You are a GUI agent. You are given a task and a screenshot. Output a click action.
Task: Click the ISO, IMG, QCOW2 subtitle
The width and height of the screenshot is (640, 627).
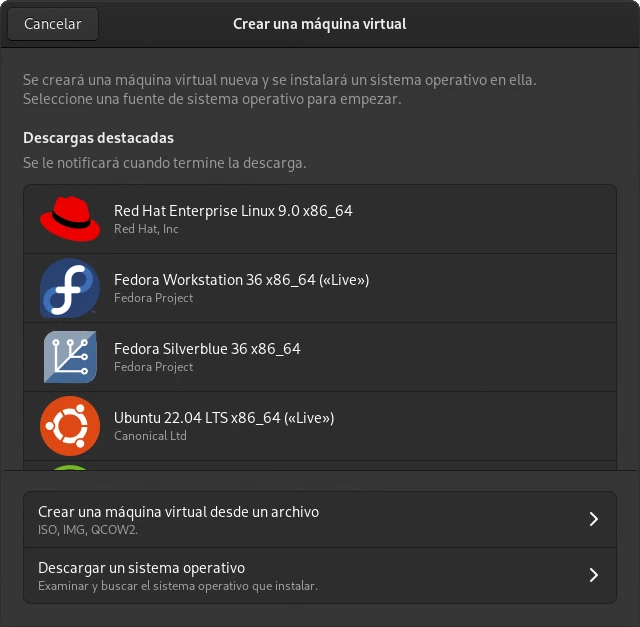[x=88, y=529]
